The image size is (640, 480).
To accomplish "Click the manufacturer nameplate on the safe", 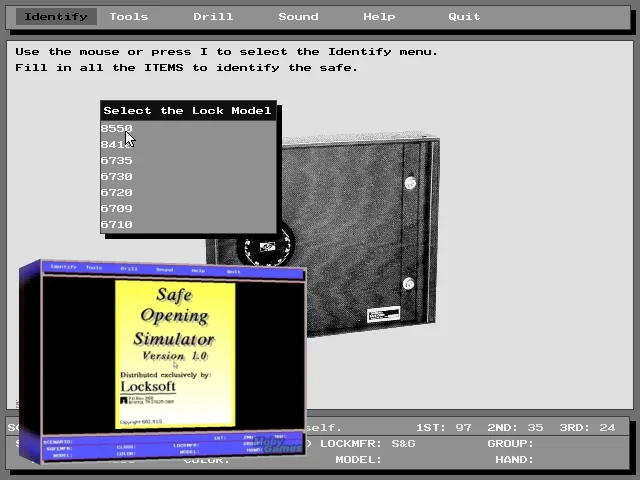I will pyautogui.click(x=383, y=314).
